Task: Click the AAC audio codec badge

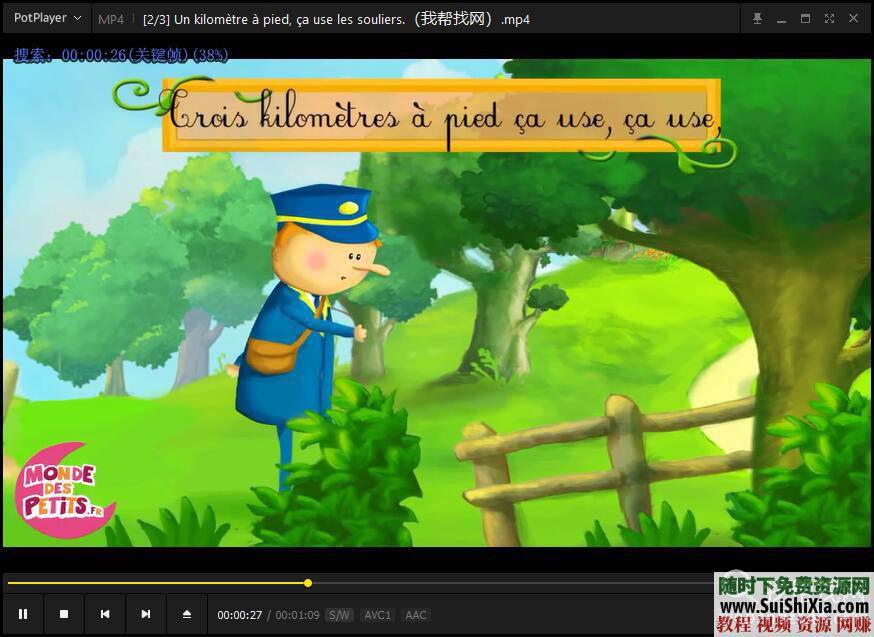Action: (416, 615)
